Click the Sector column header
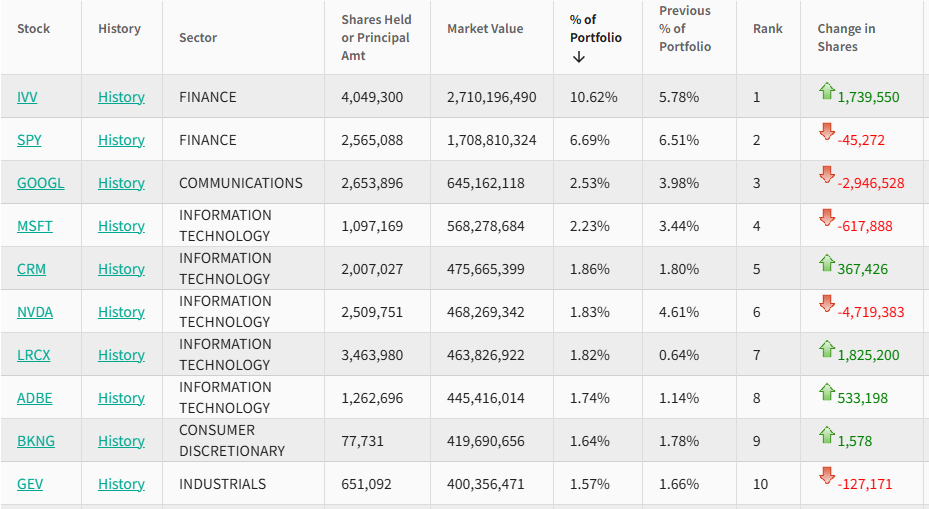Image resolution: width=929 pixels, height=509 pixels. [x=198, y=38]
